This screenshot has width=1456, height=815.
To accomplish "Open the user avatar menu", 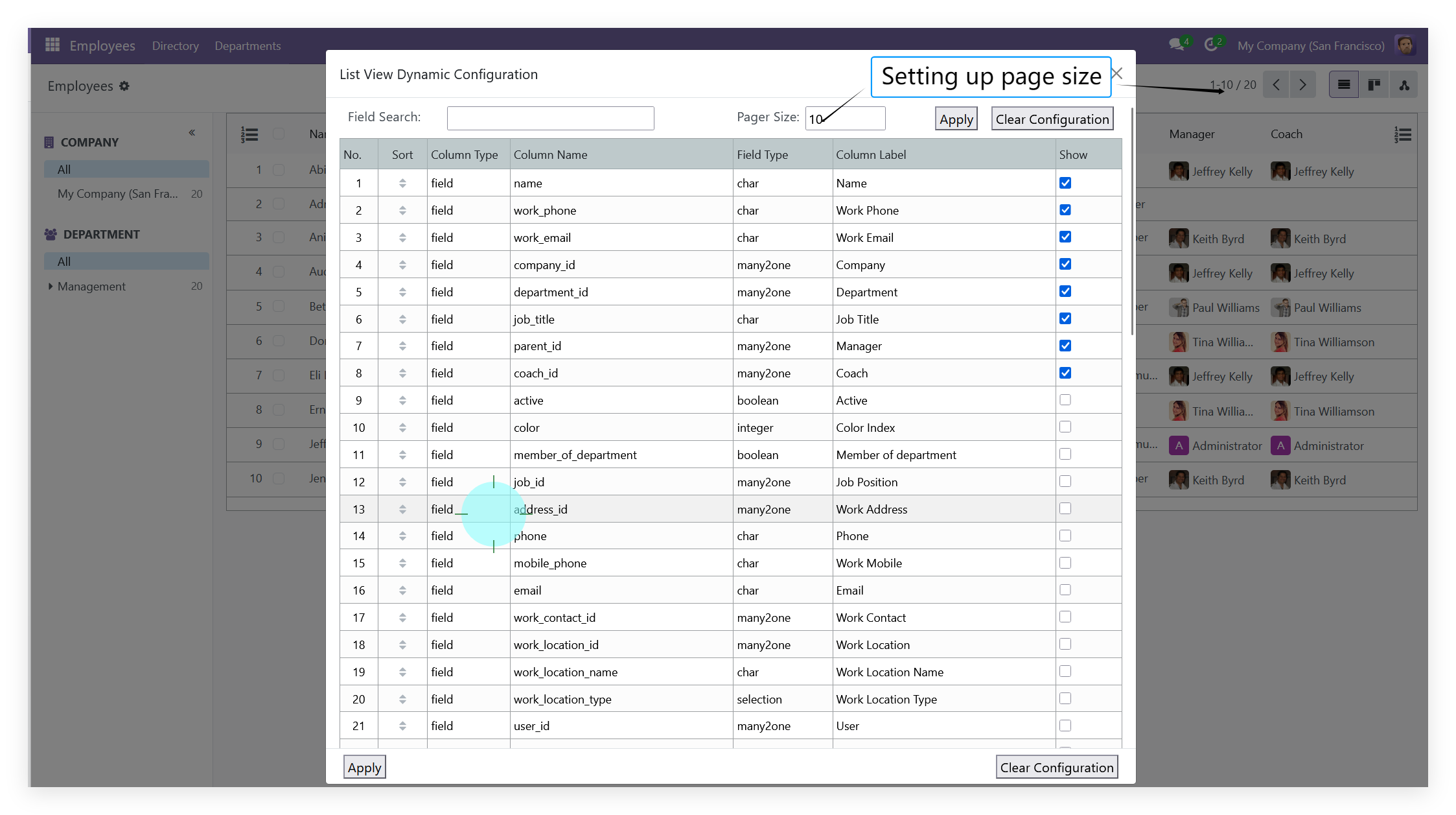I will coord(1405,45).
